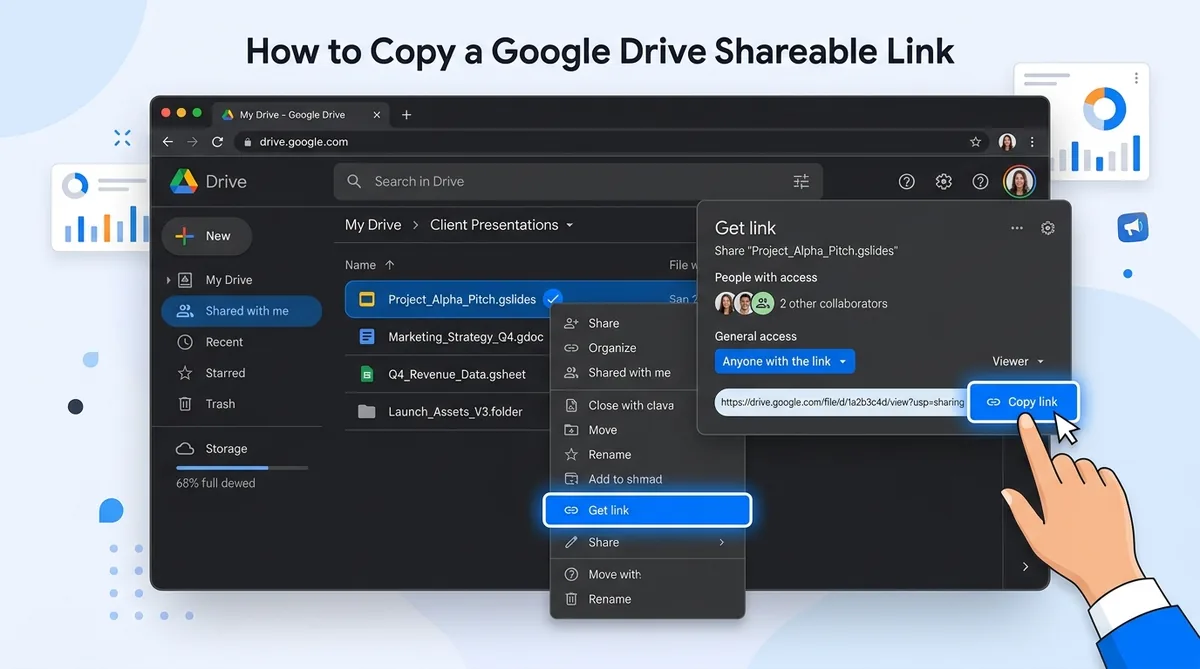Click the drive.google.com address bar
The image size is (1200, 669).
pos(611,142)
